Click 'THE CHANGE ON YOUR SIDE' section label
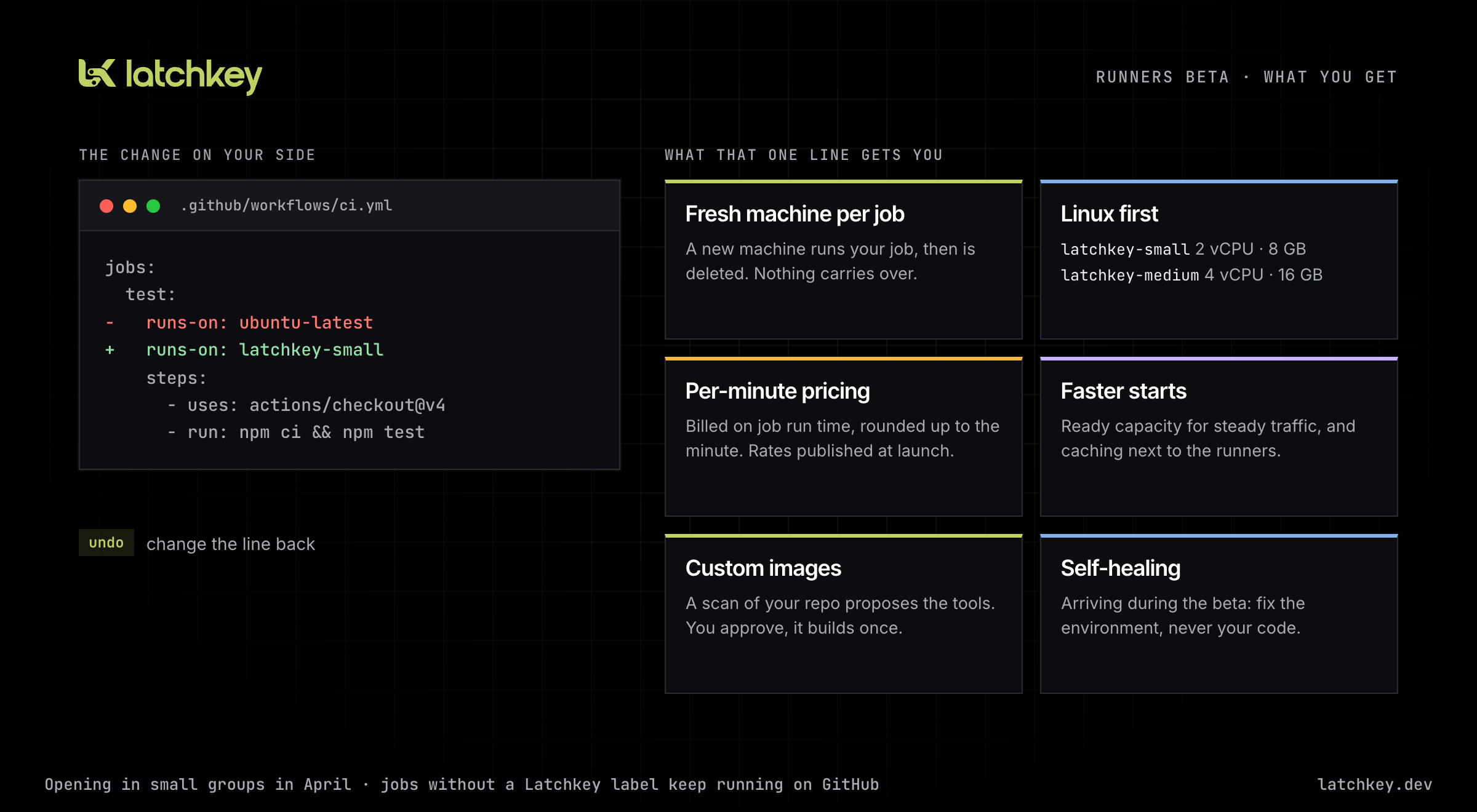Screen dimensions: 1477x812 tap(197, 155)
